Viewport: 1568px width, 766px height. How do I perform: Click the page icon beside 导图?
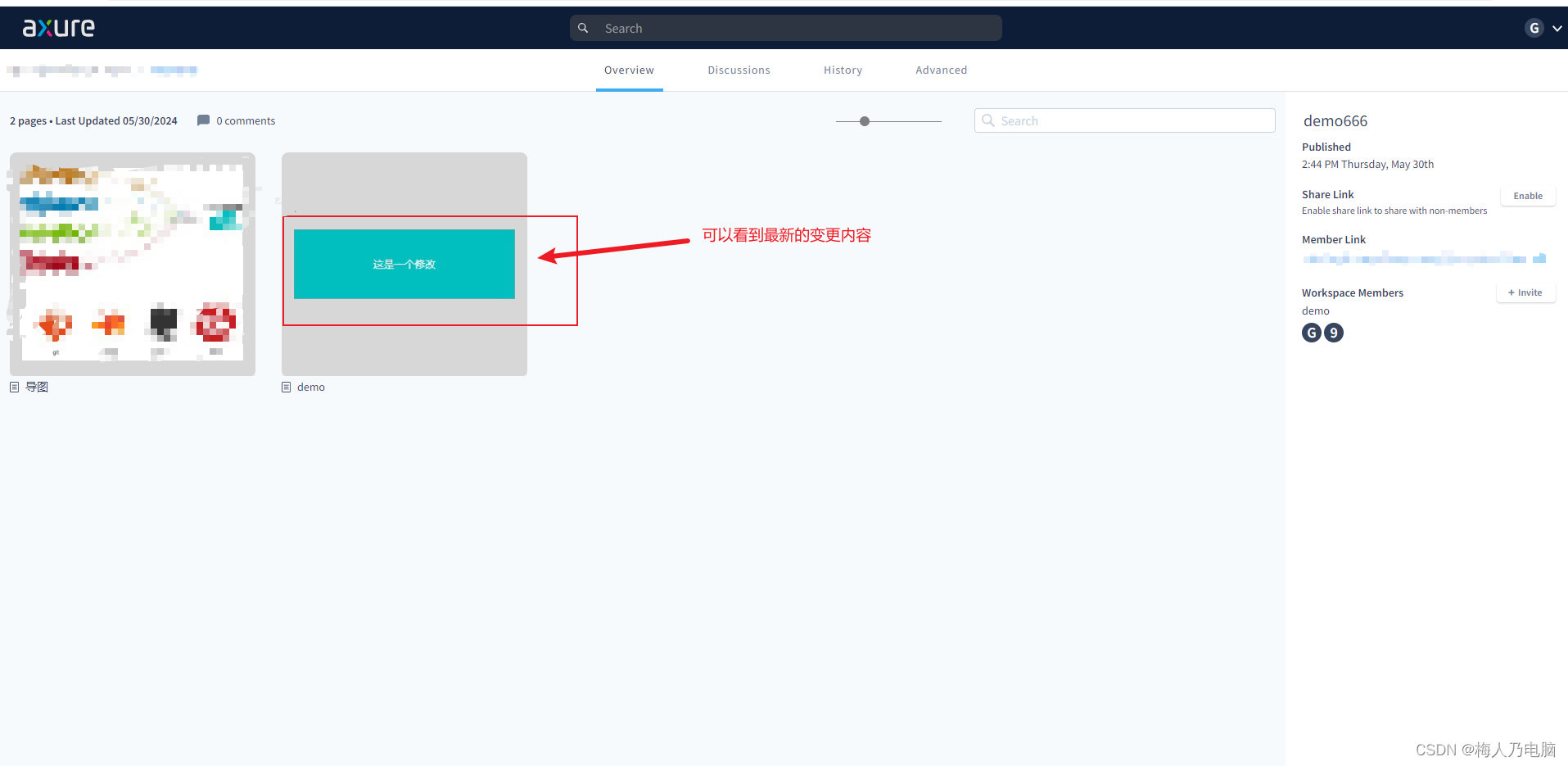click(15, 387)
